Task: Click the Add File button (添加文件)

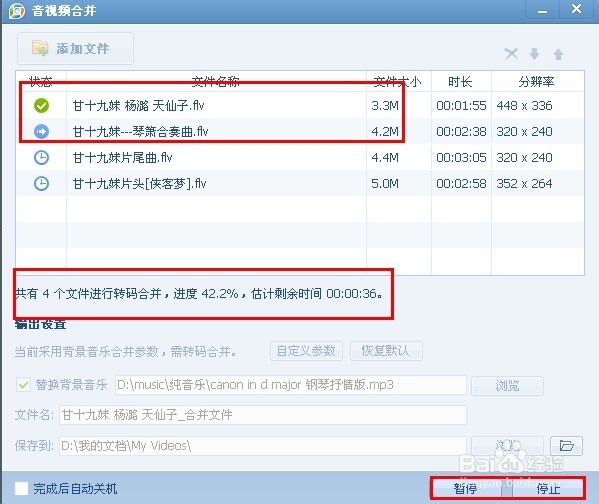Action: 75,49
